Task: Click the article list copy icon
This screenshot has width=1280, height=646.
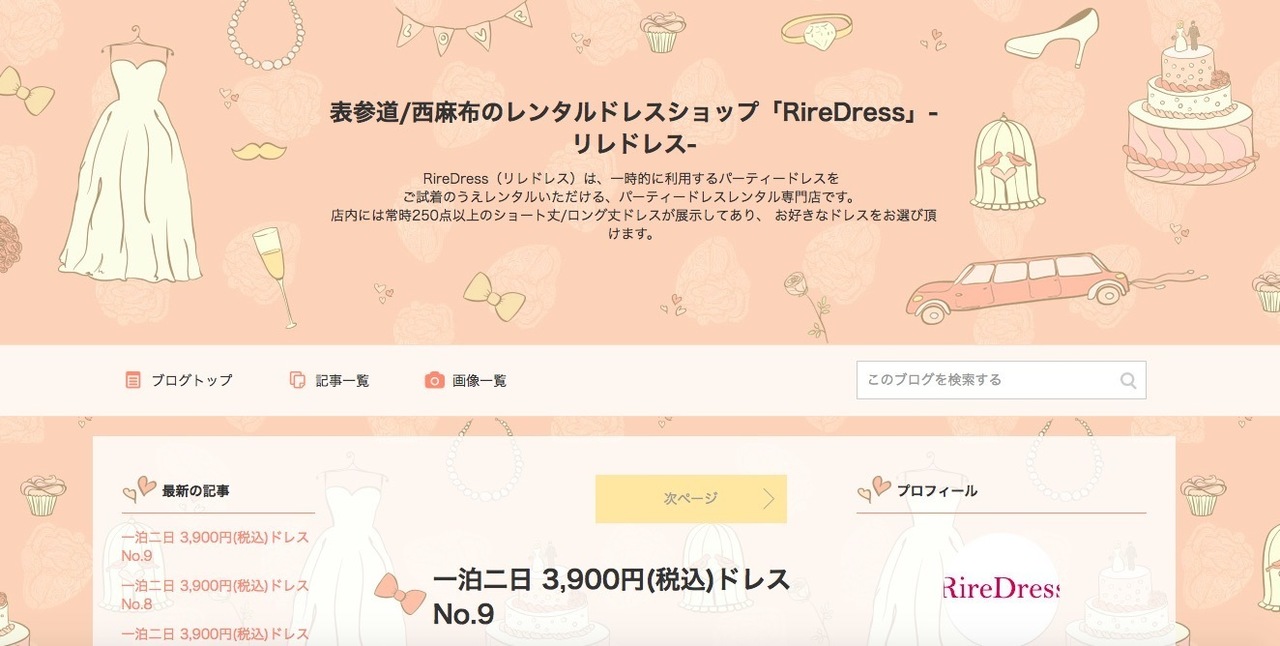Action: coord(297,380)
